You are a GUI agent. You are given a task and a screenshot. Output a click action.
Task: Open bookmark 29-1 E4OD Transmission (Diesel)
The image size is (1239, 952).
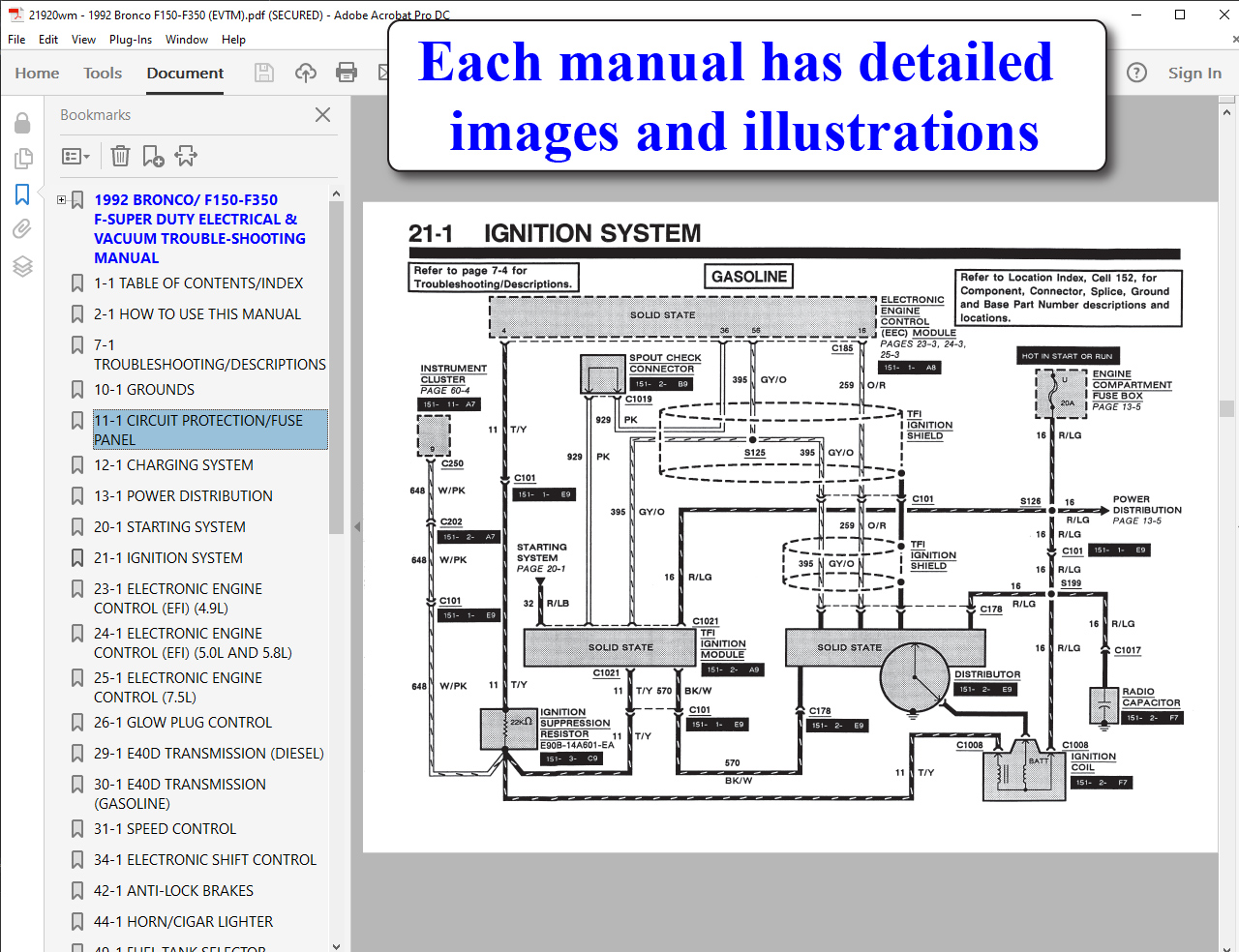[209, 754]
